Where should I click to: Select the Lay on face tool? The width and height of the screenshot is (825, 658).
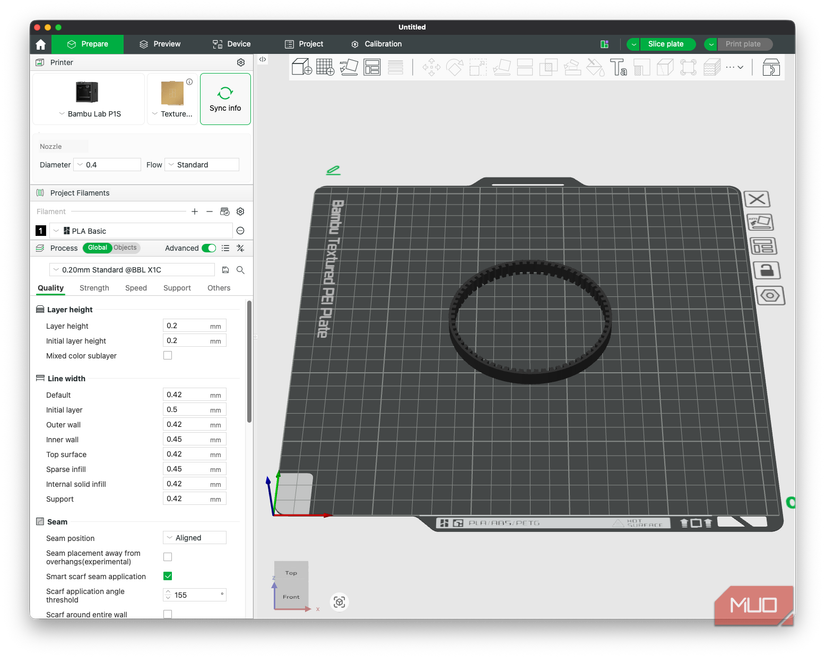pyautogui.click(x=501, y=67)
